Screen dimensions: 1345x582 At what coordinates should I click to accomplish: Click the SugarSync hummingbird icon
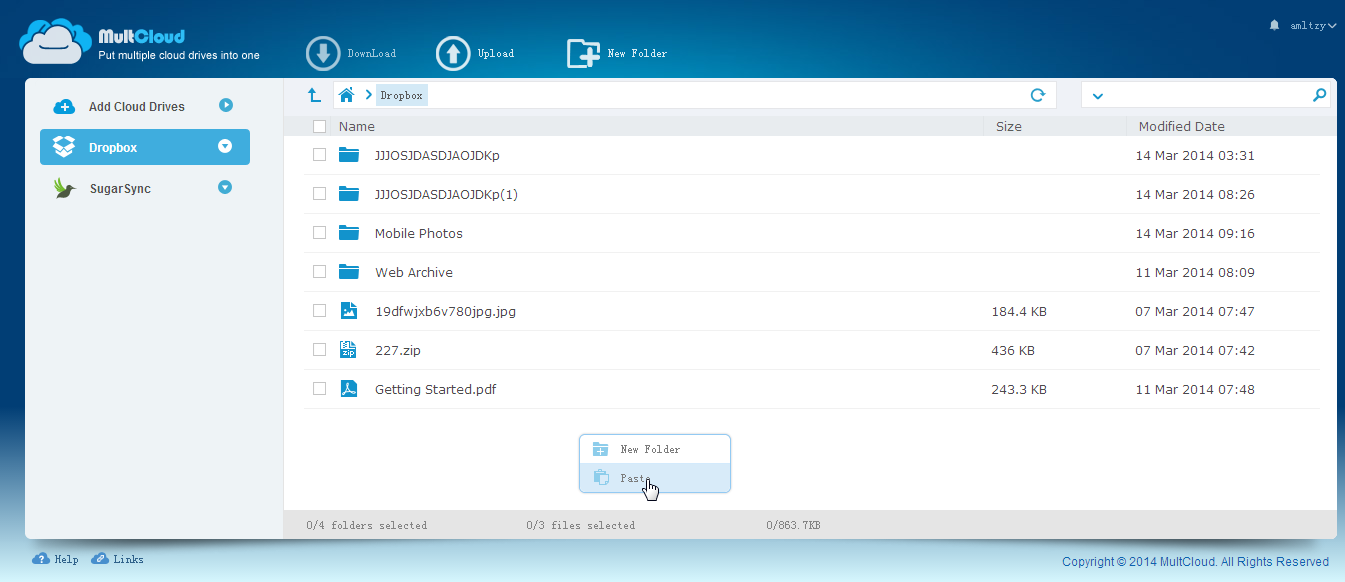click(65, 188)
